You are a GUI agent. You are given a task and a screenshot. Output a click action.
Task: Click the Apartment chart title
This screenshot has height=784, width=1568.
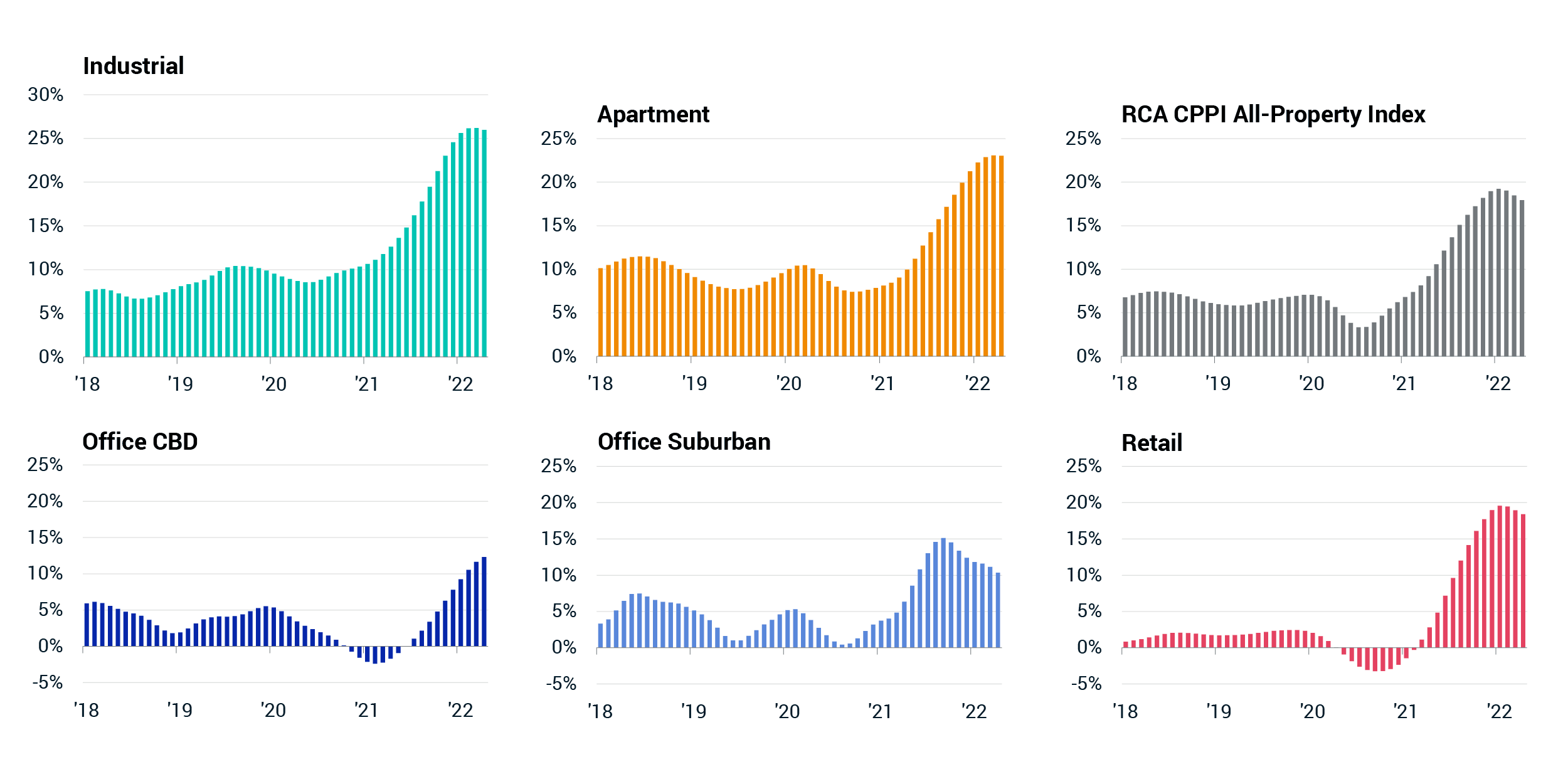653,115
